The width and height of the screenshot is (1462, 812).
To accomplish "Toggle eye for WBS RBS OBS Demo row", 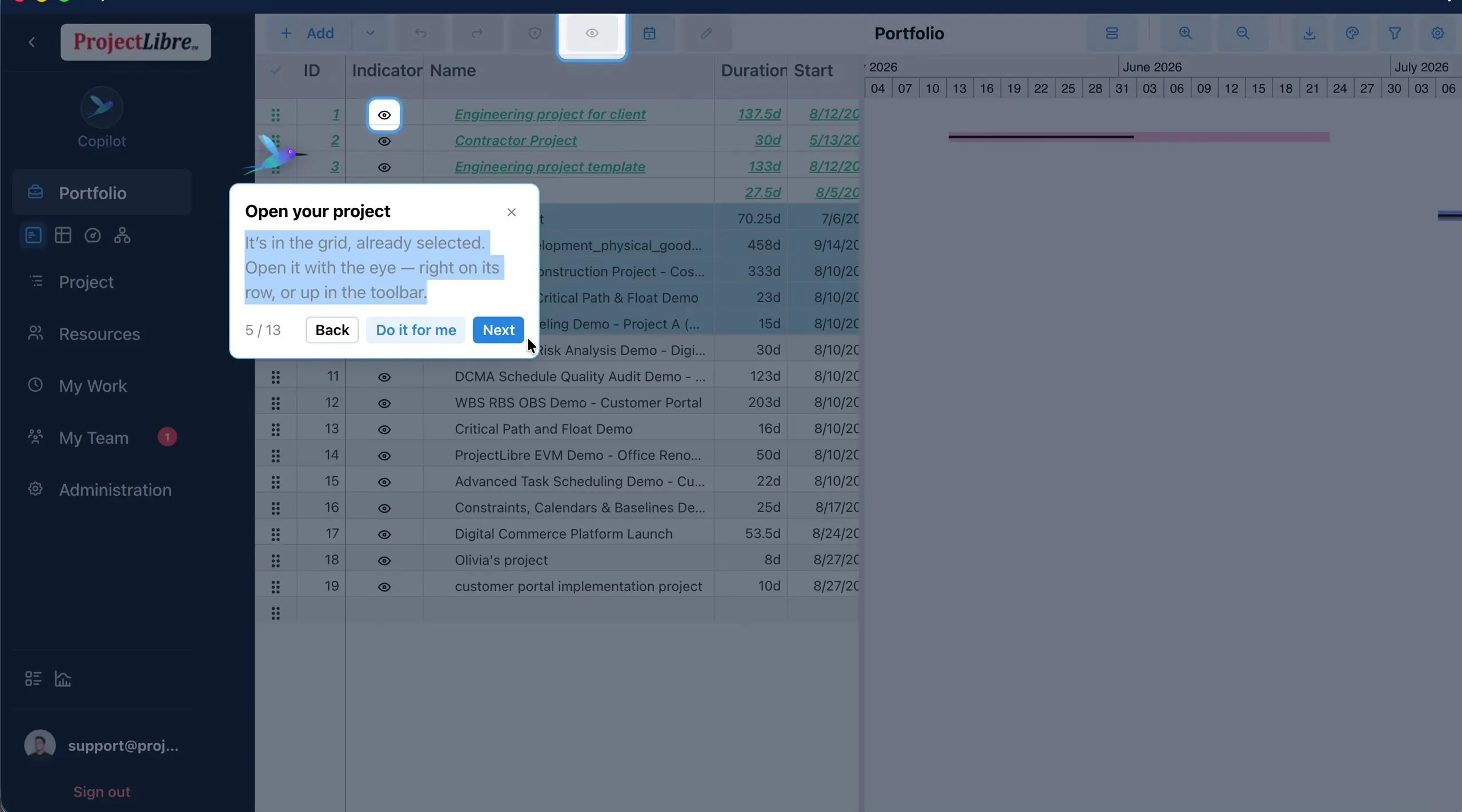I will [384, 403].
